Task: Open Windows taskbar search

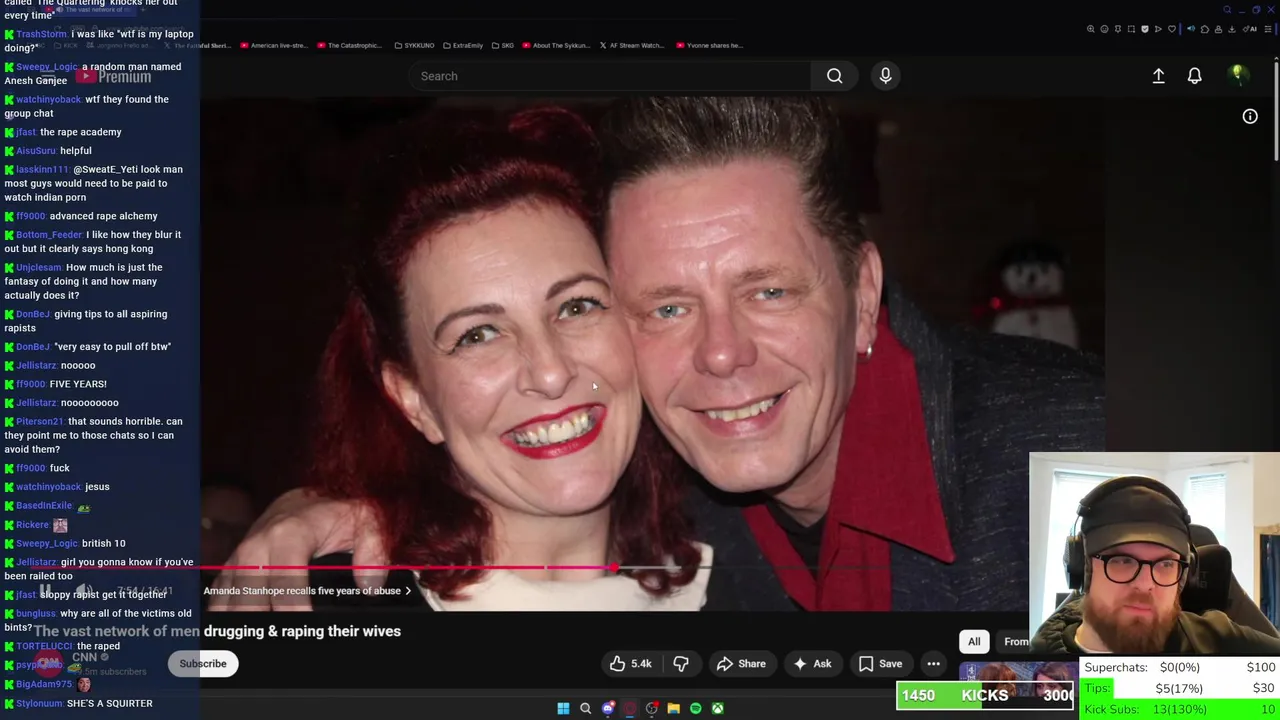Action: (586, 708)
